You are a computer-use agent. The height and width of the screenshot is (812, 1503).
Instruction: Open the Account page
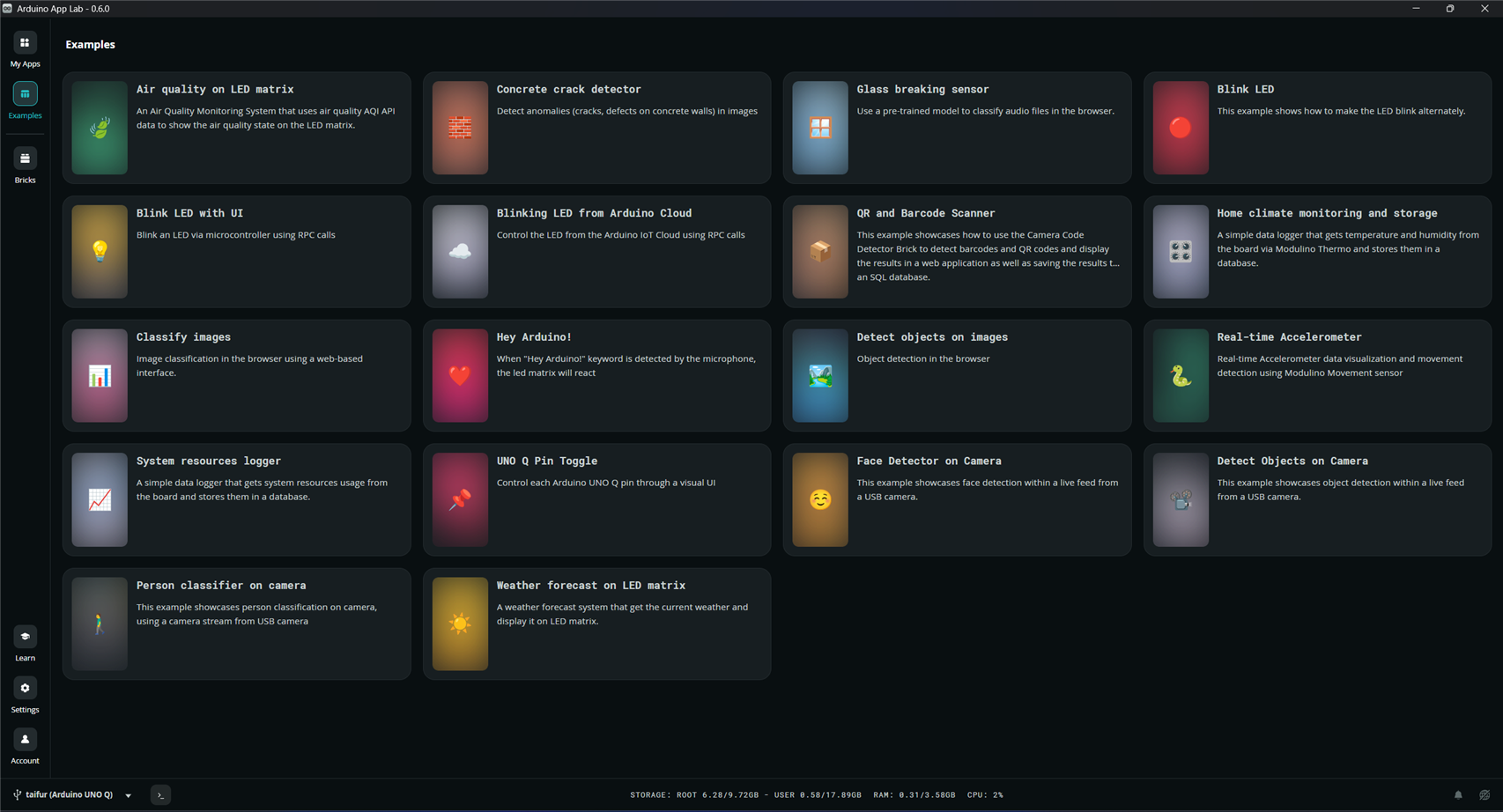tap(25, 747)
